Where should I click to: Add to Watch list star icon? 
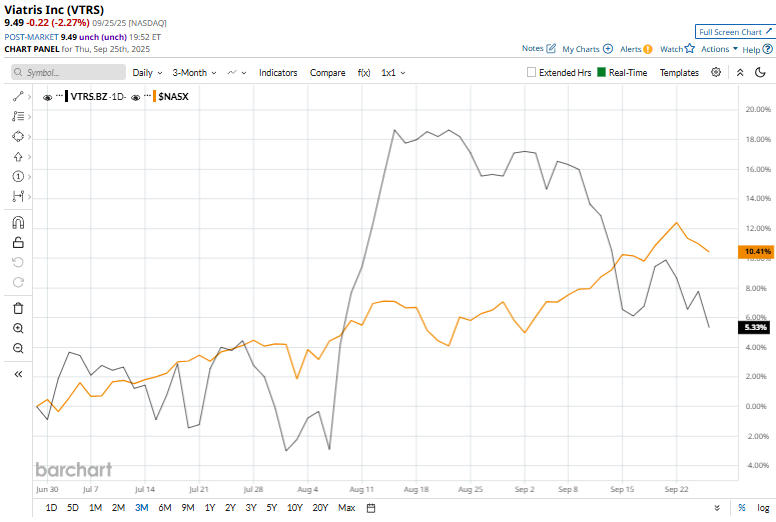690,48
